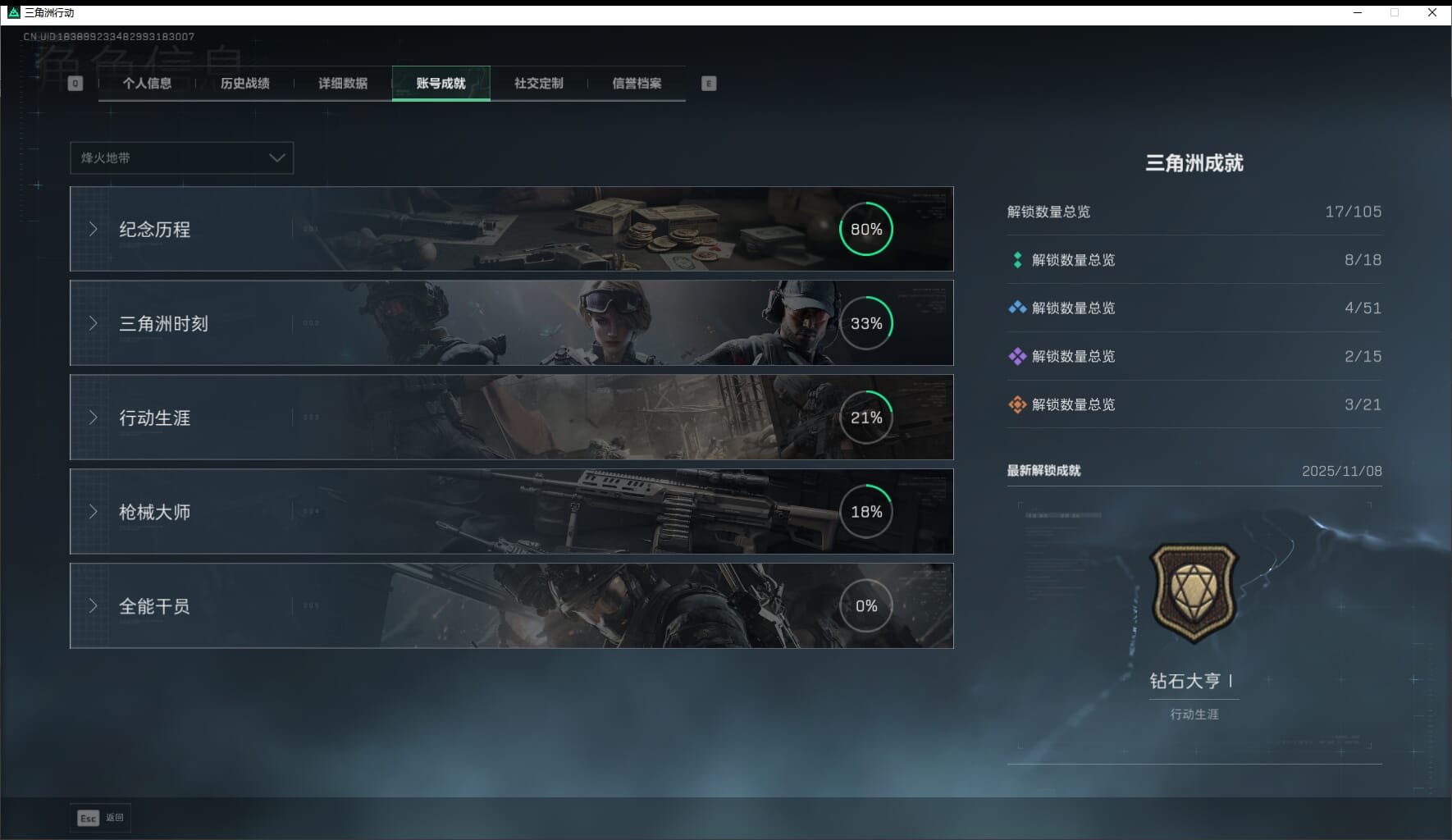
Task: Click the orange diamonds rarity icon
Action: (1017, 404)
